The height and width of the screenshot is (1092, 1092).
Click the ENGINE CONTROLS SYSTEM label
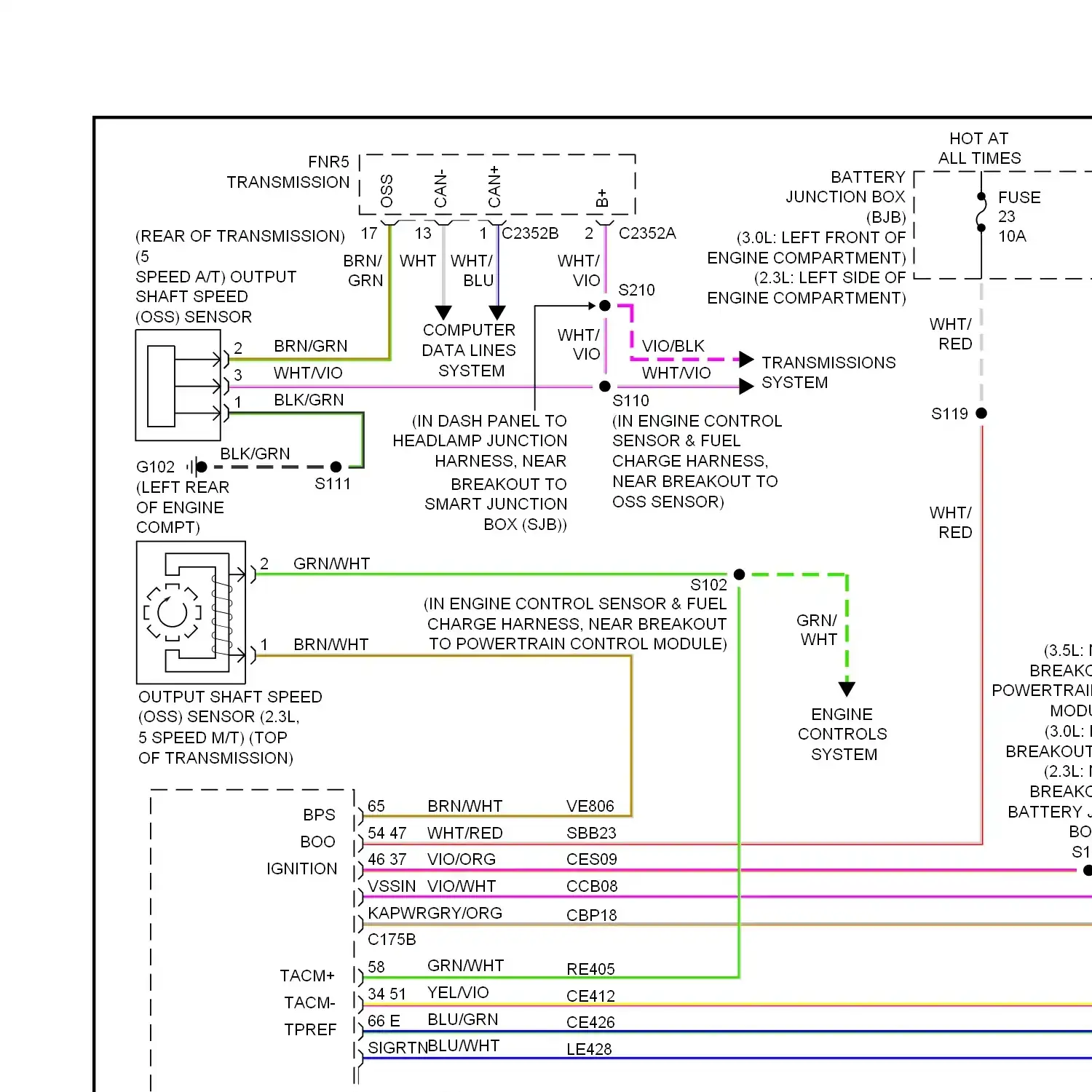(843, 734)
